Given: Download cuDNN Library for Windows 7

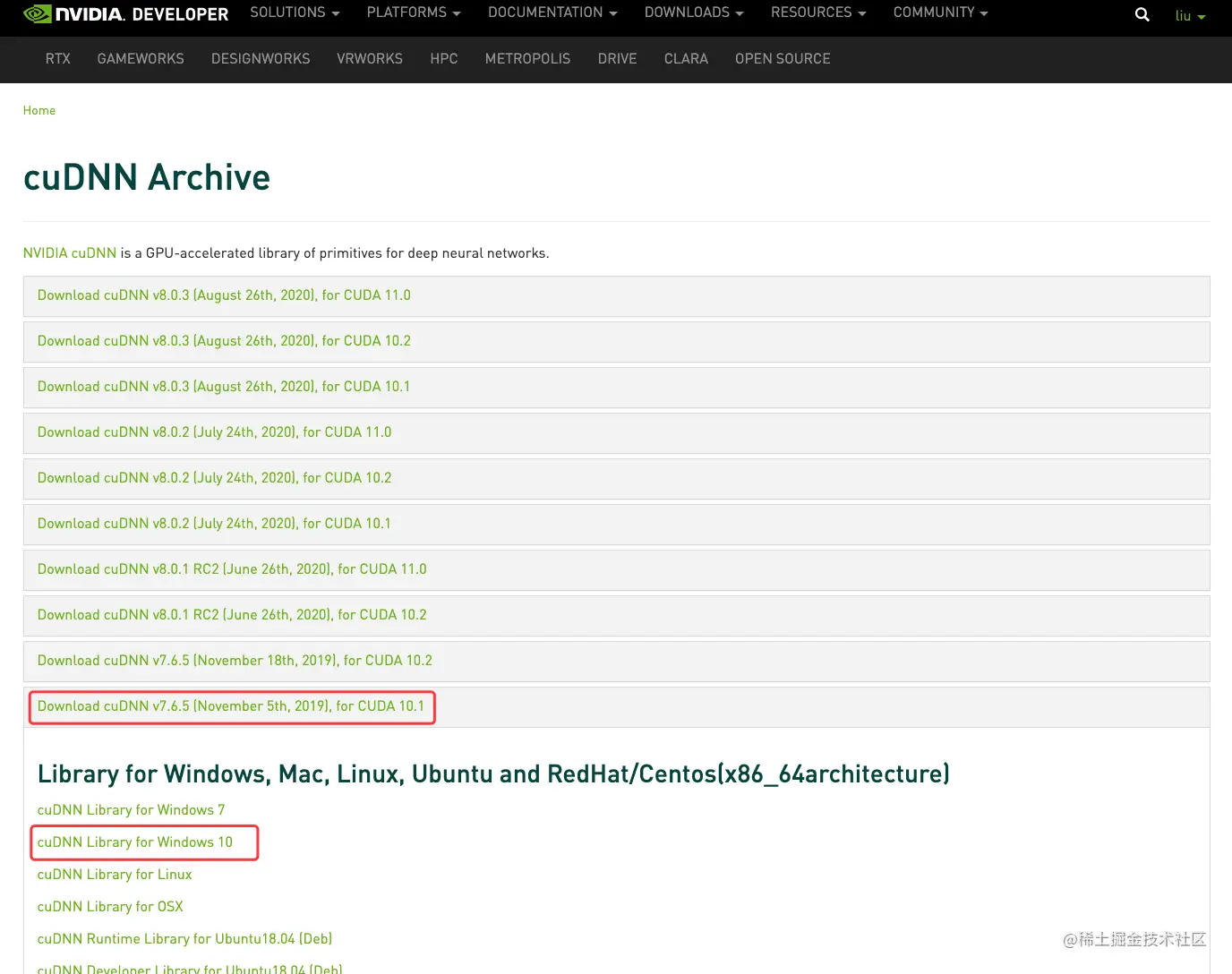Looking at the screenshot, I should tap(131, 810).
